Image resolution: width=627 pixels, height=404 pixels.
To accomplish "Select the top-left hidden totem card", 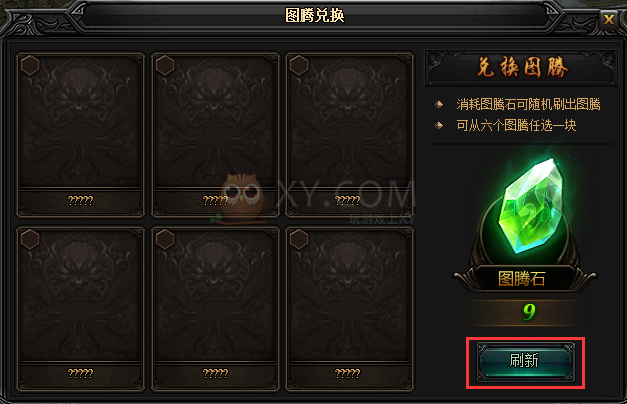I will [80, 135].
